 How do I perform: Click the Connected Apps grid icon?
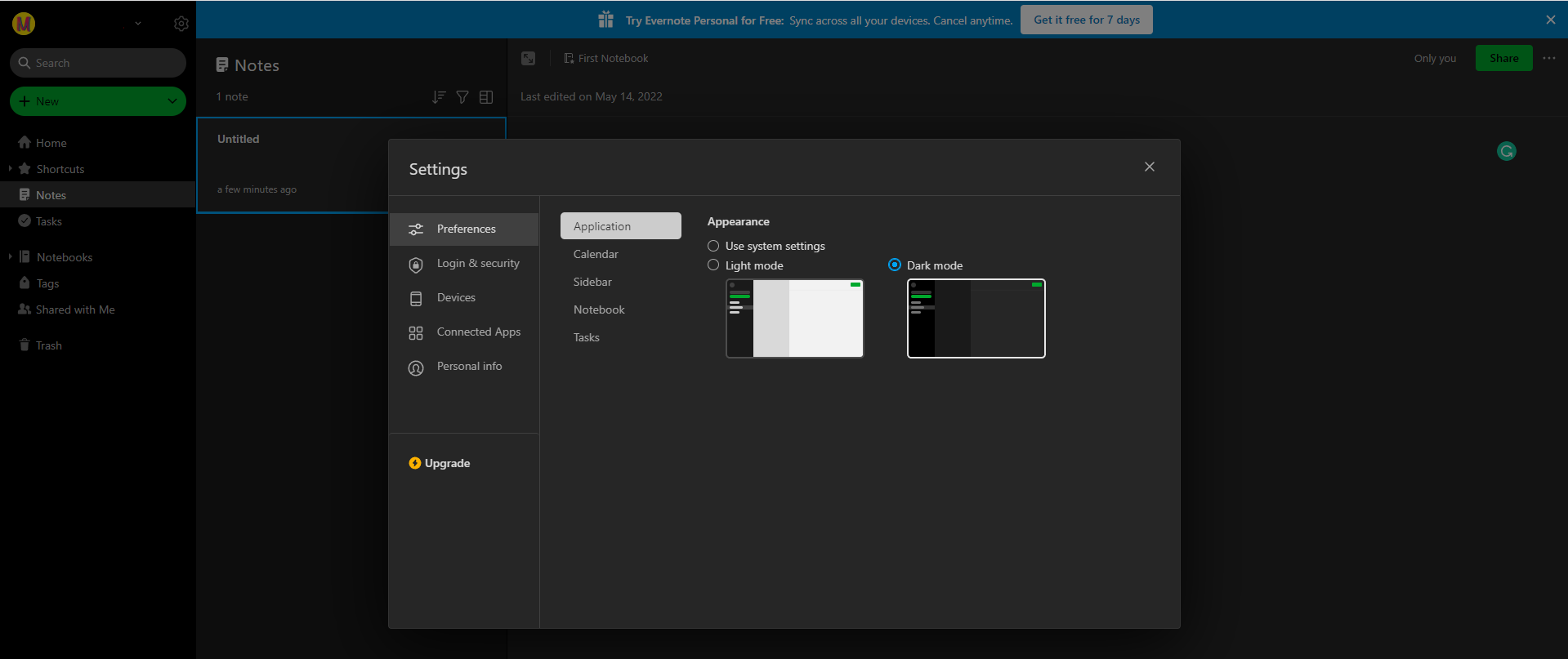(416, 333)
